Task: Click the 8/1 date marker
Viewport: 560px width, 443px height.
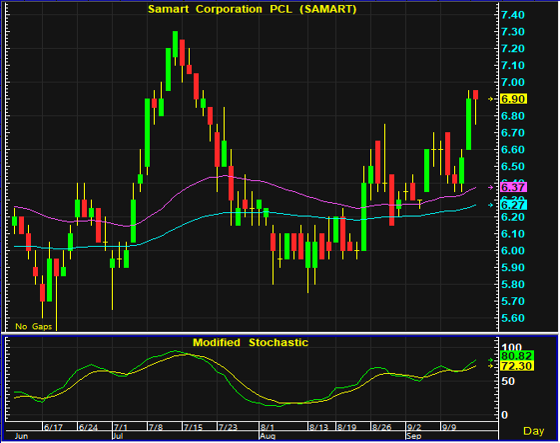Action: coord(268,427)
